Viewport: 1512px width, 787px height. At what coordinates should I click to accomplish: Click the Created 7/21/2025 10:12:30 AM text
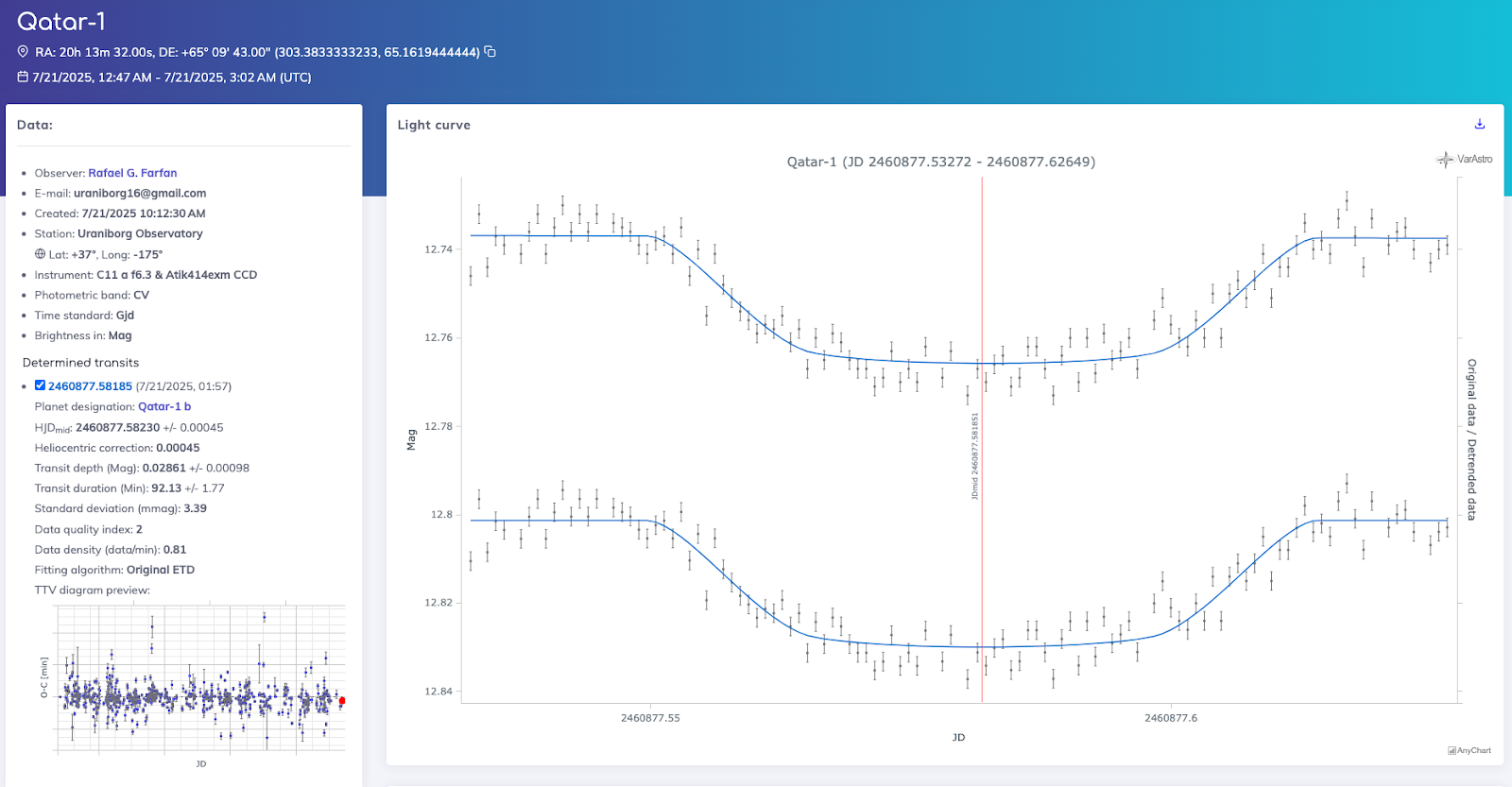point(144,214)
